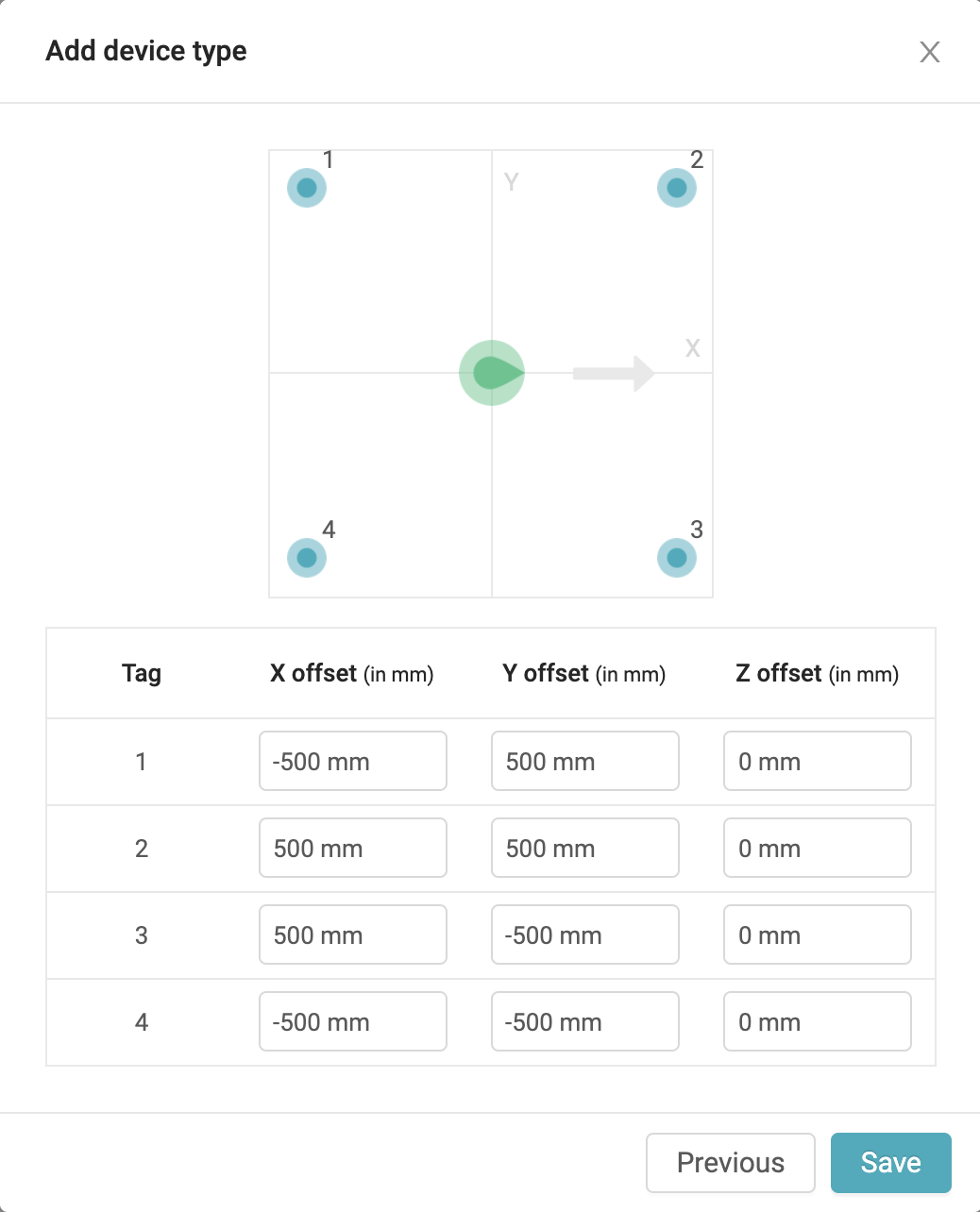The height and width of the screenshot is (1212, 980).
Task: Close the Add device type dialog
Action: (930, 52)
